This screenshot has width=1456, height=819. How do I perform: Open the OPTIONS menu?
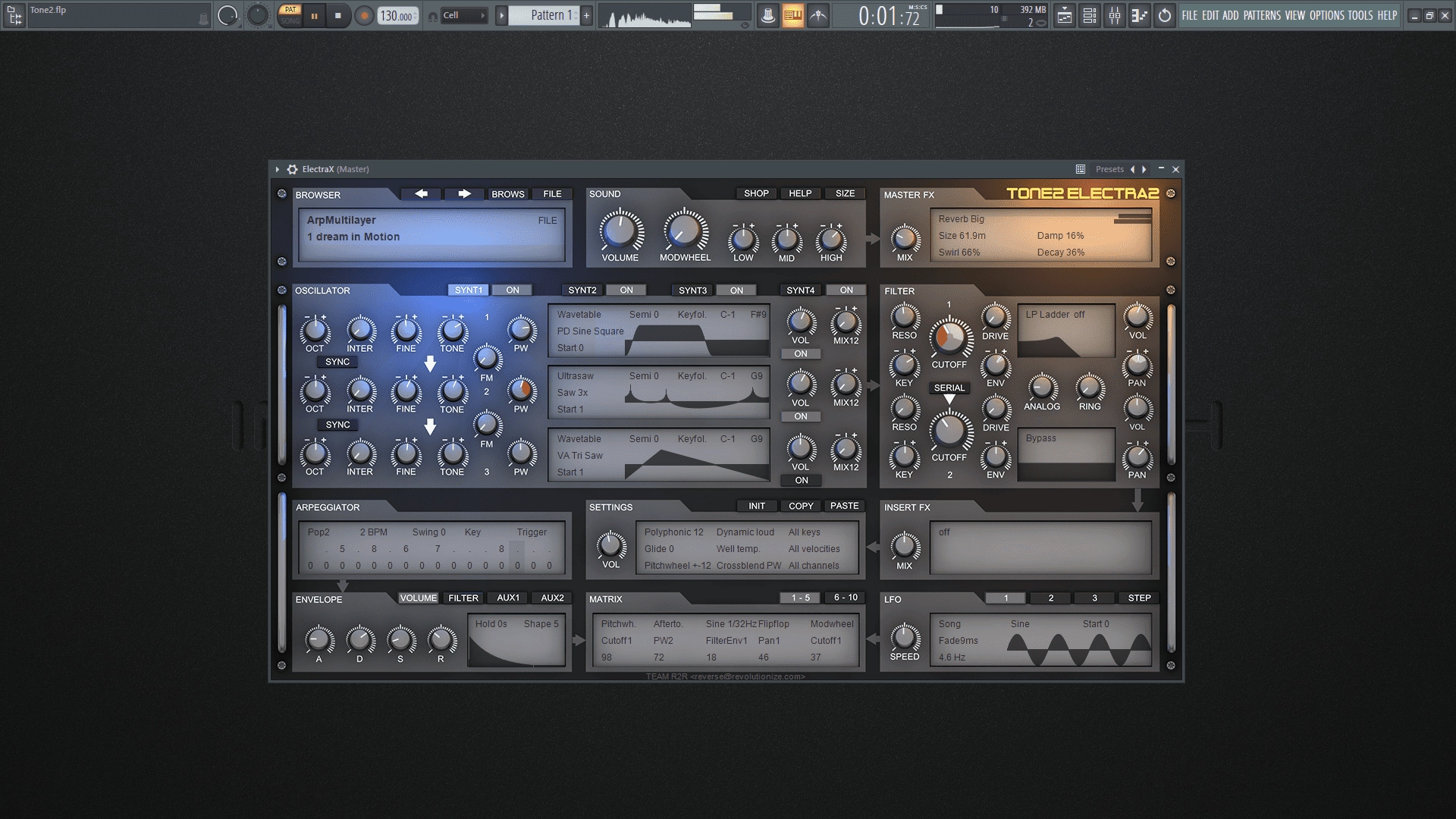pyautogui.click(x=1326, y=15)
